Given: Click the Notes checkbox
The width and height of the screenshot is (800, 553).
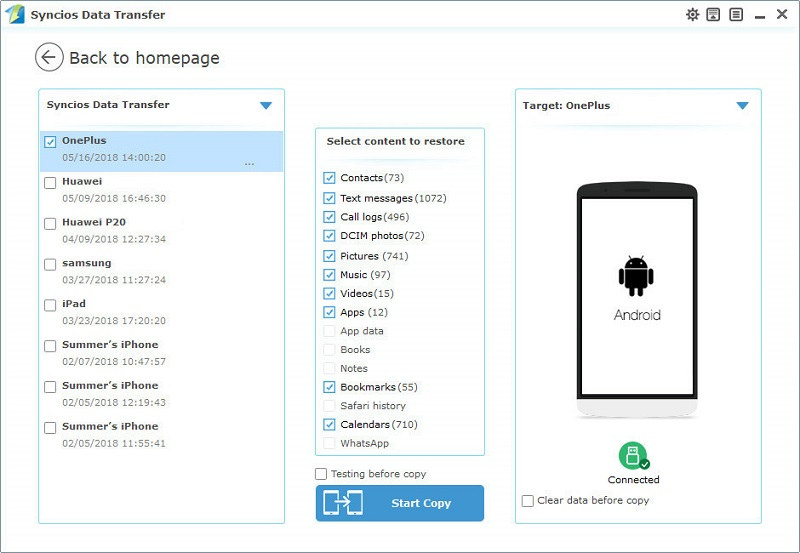Looking at the screenshot, I should 329,368.
